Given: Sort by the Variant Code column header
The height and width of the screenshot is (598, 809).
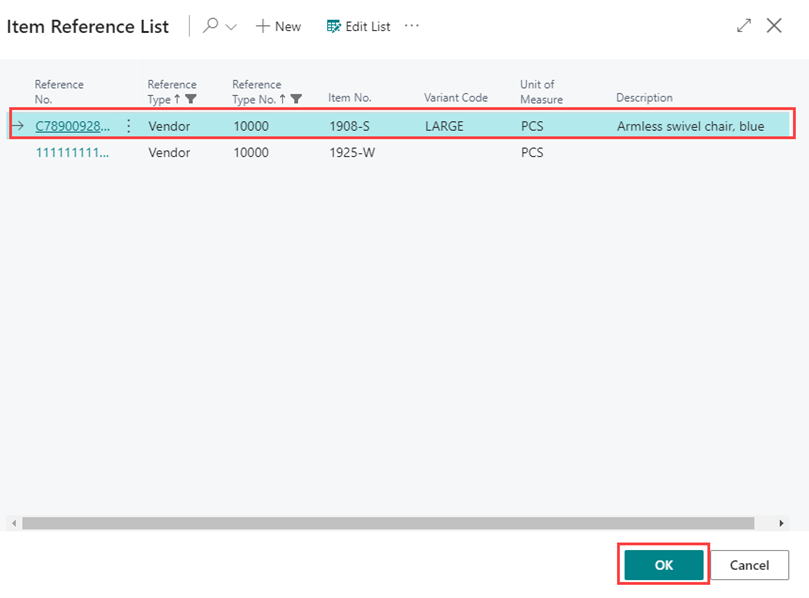Looking at the screenshot, I should pos(456,98).
